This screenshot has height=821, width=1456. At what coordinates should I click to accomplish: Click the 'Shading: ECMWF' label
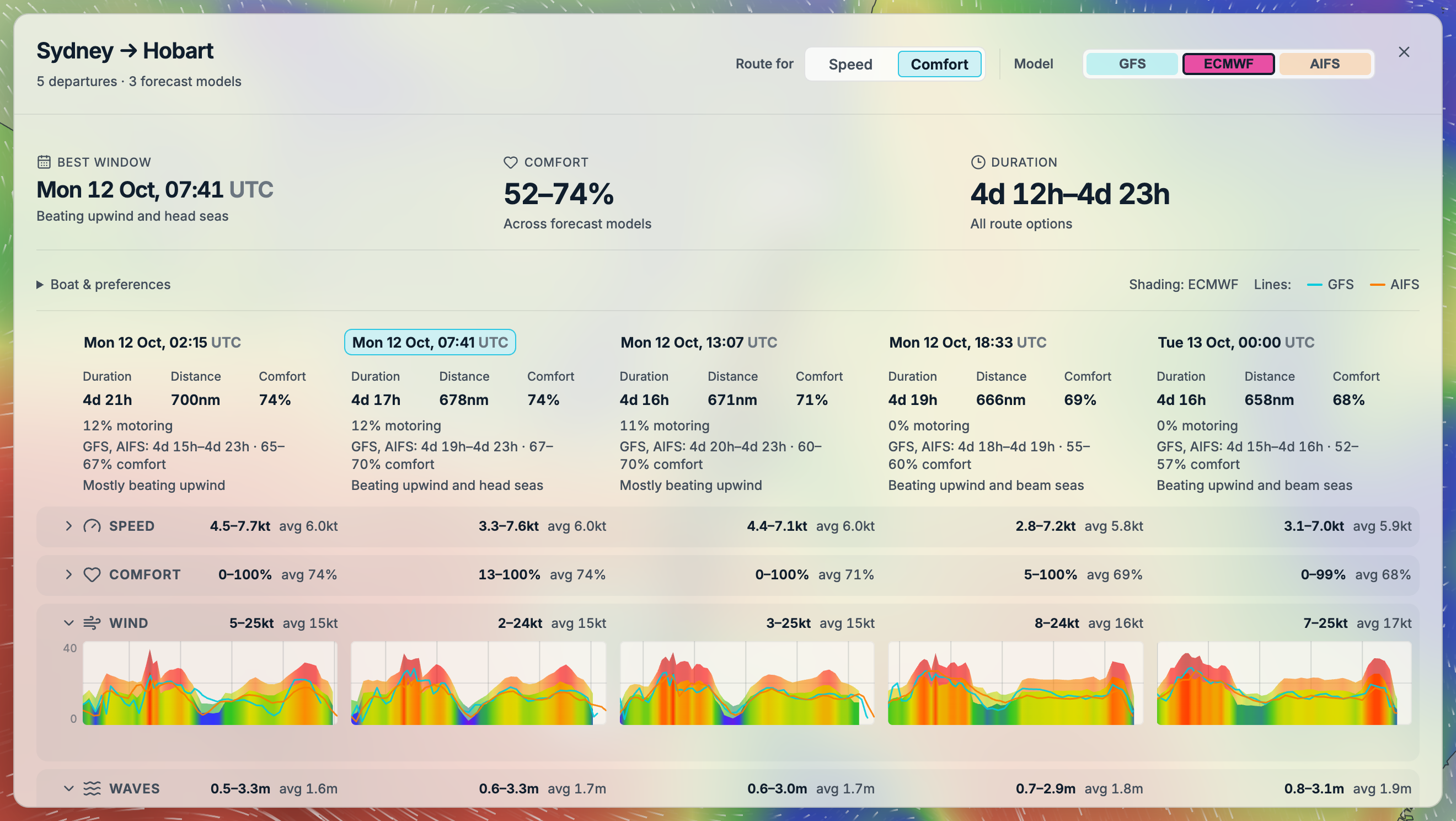[1183, 284]
